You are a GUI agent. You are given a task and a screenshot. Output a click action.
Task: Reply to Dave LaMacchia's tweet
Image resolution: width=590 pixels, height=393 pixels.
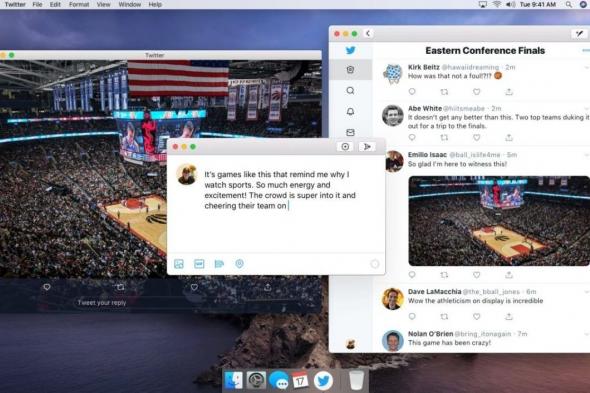(x=412, y=316)
